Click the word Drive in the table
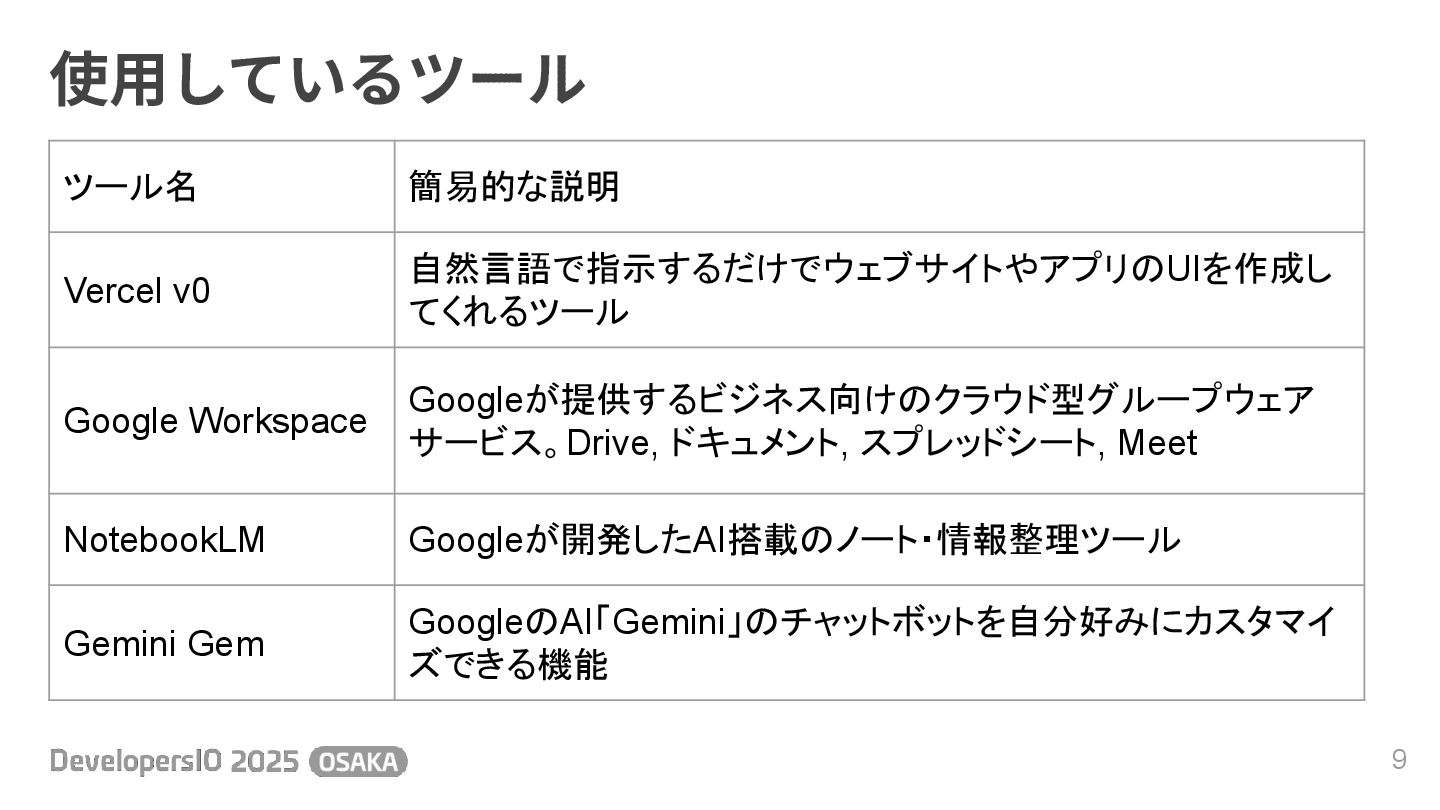Viewport: 1440px width, 810px height. 610,443
